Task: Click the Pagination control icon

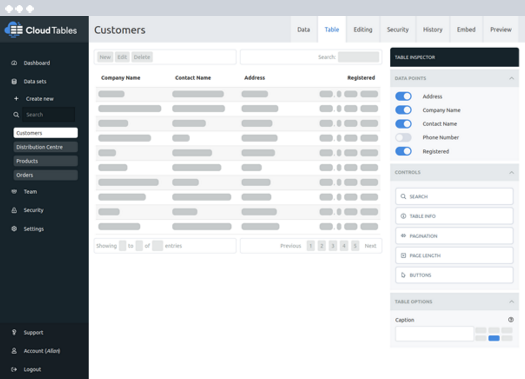Action: point(403,236)
